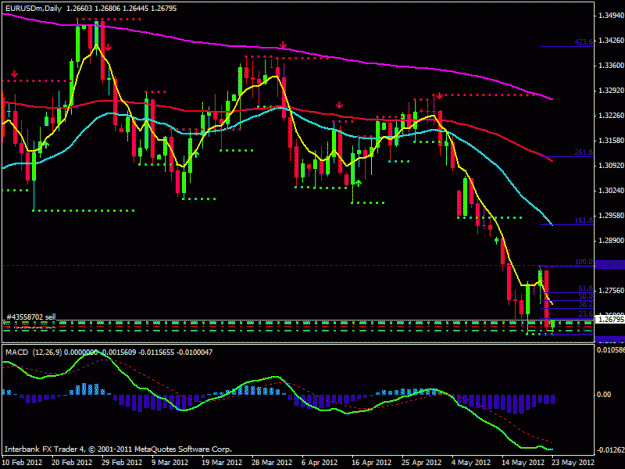Click the current price tag 1.26795
The height and width of the screenshot is (469, 625).
pos(610,319)
